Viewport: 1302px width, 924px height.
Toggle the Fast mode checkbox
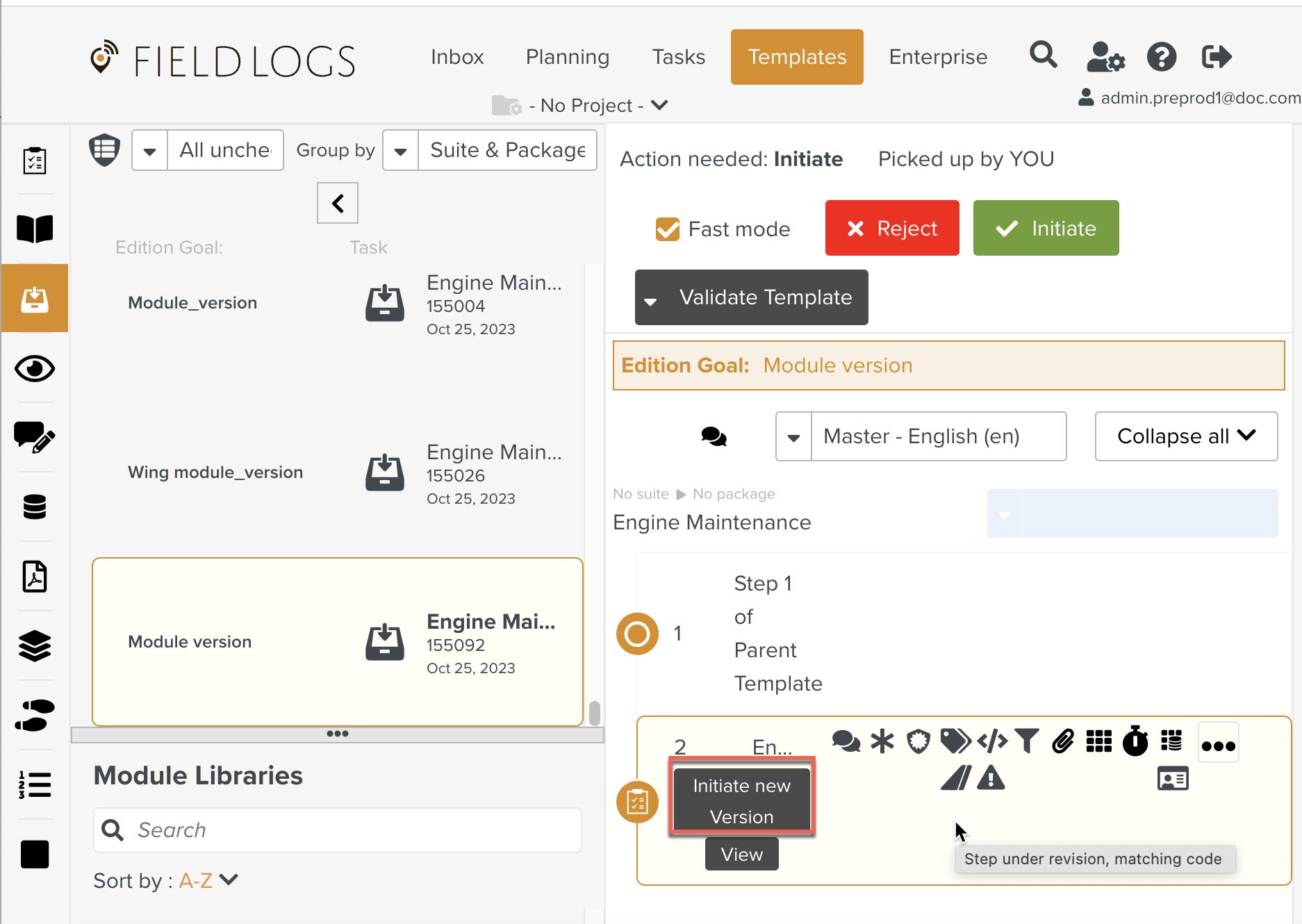pyautogui.click(x=668, y=229)
